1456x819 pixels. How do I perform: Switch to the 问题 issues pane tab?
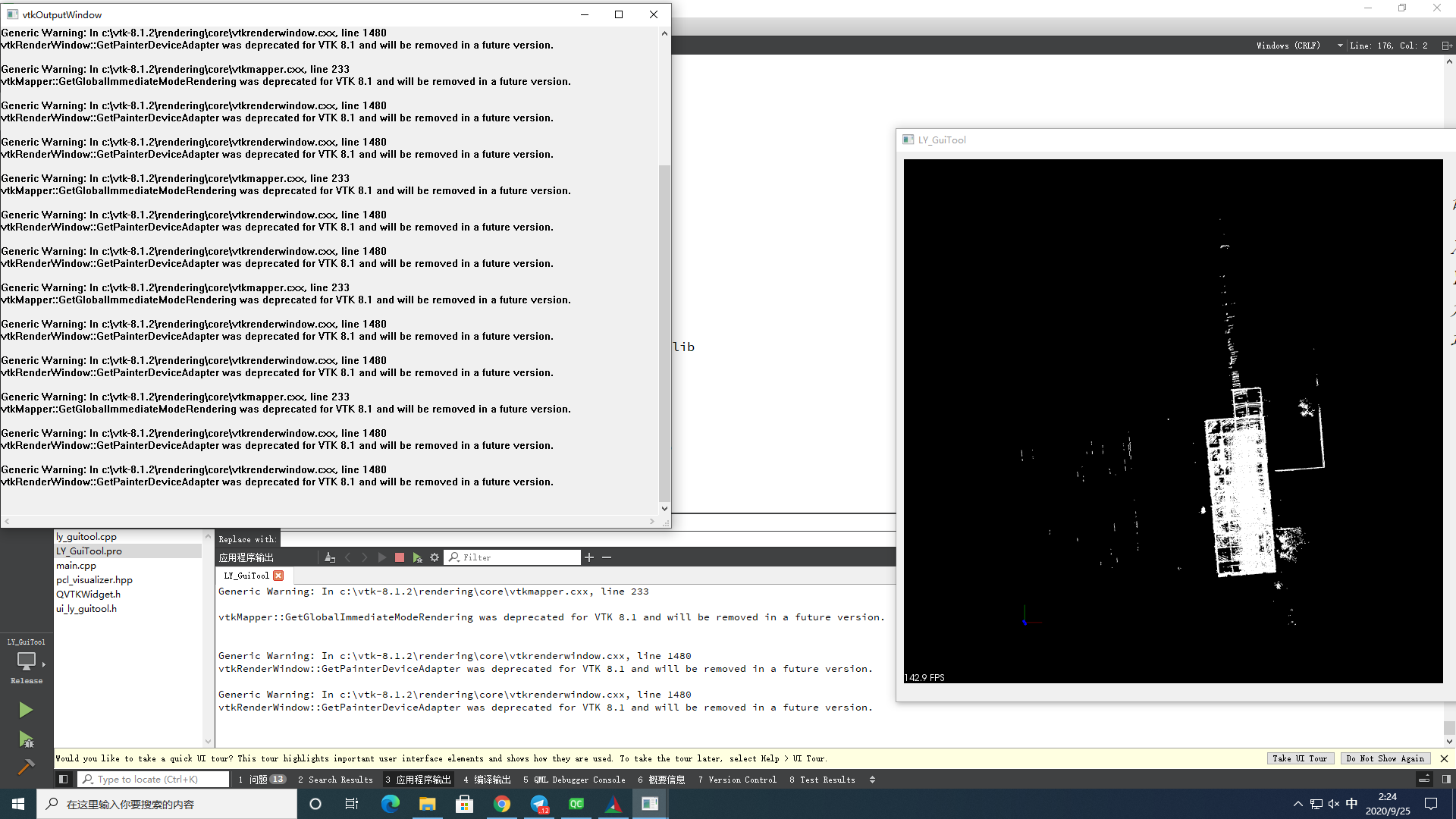click(x=262, y=779)
